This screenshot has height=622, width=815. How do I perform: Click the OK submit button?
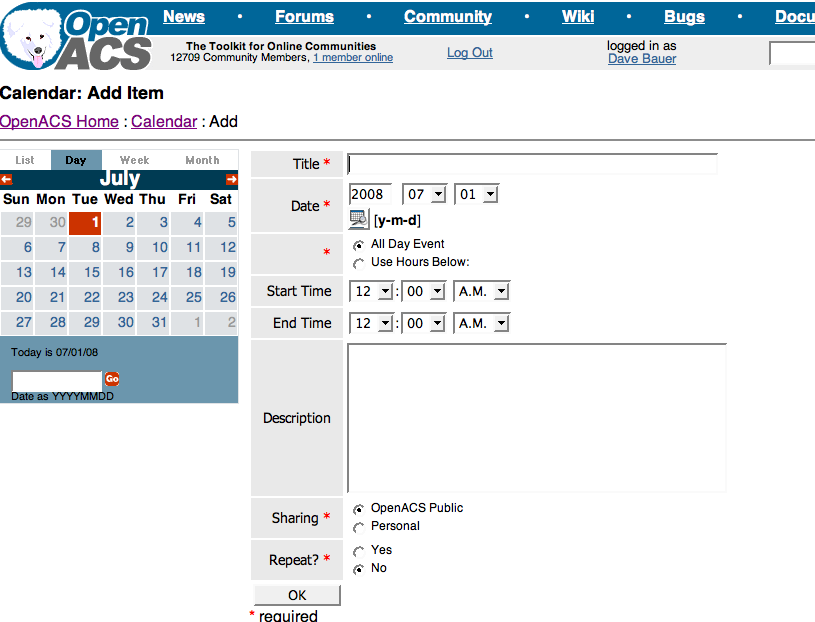pos(297,595)
